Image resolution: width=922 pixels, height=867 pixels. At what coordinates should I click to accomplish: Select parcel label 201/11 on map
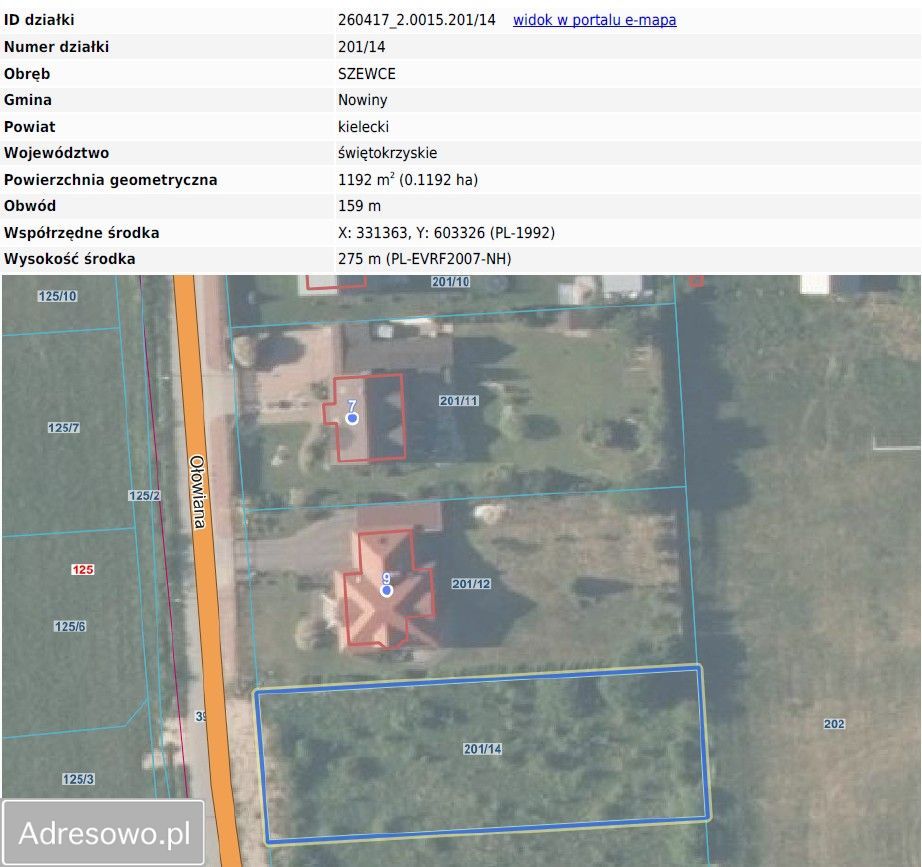click(x=459, y=401)
